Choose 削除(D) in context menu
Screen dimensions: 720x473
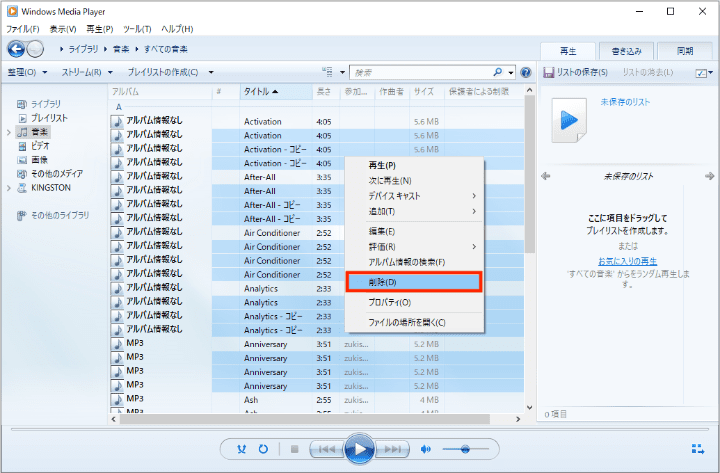[414, 282]
